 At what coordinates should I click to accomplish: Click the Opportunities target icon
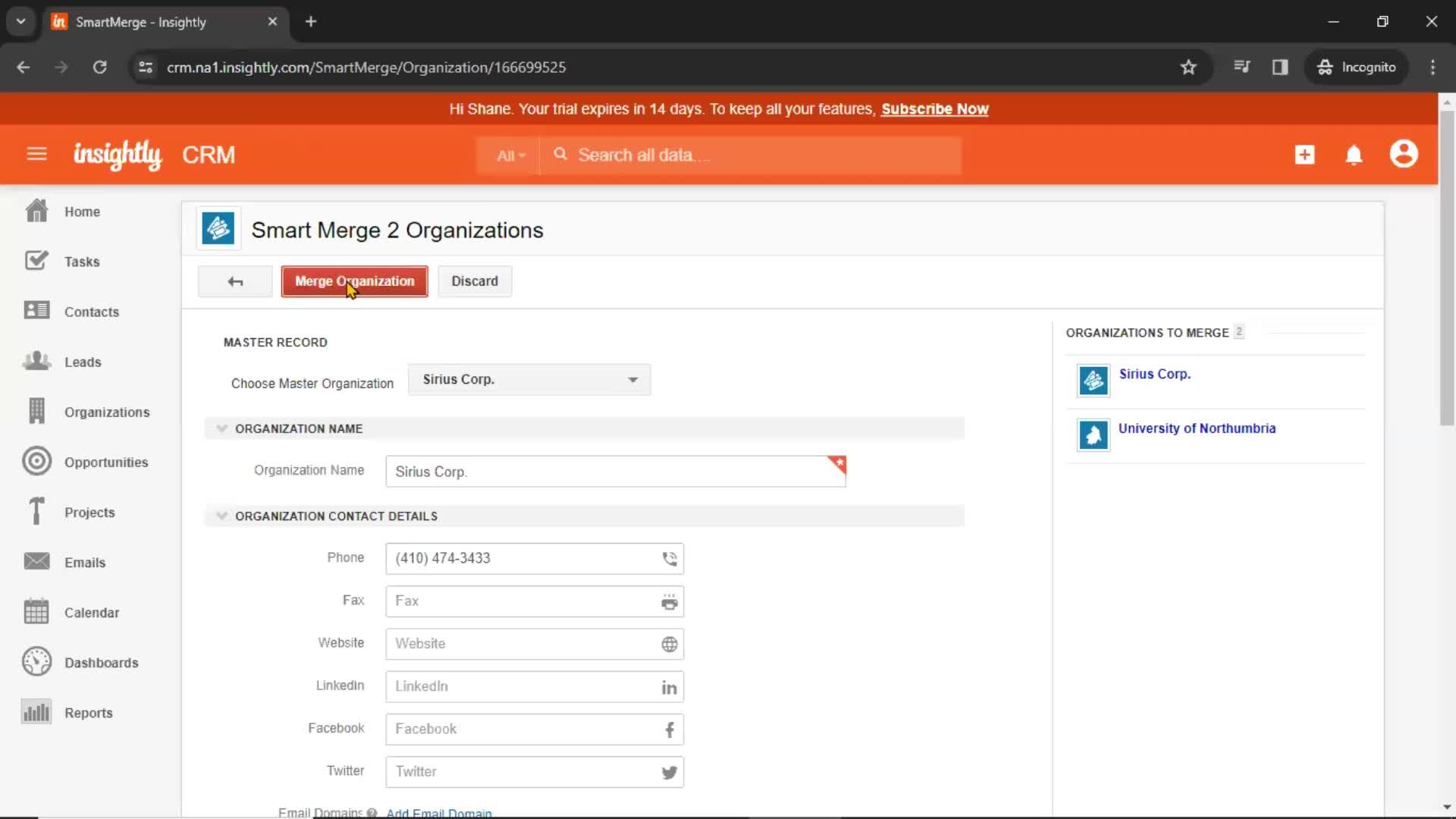pyautogui.click(x=36, y=461)
